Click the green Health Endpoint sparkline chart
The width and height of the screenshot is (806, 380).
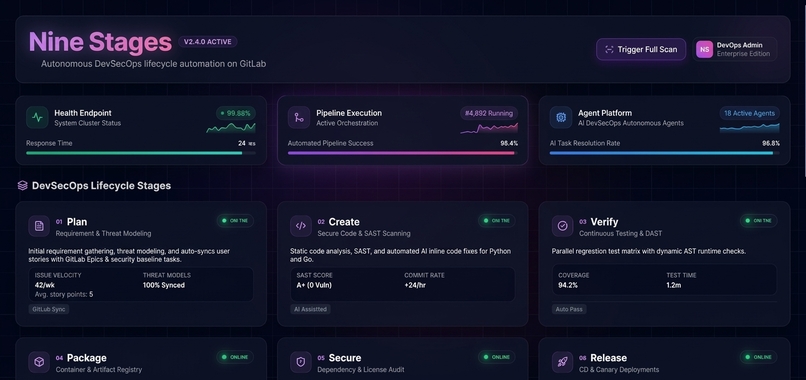[x=231, y=128]
